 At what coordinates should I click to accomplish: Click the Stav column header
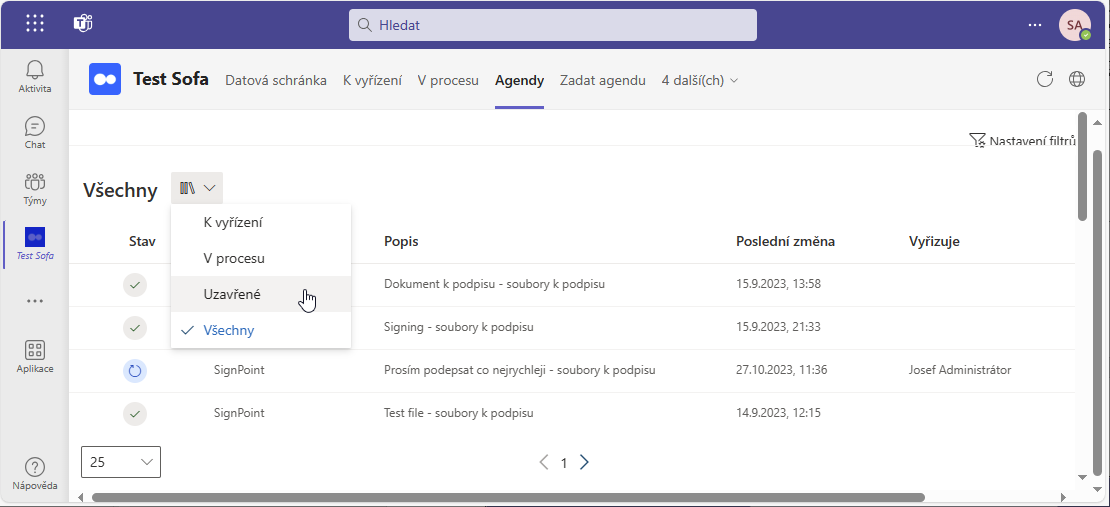[142, 241]
